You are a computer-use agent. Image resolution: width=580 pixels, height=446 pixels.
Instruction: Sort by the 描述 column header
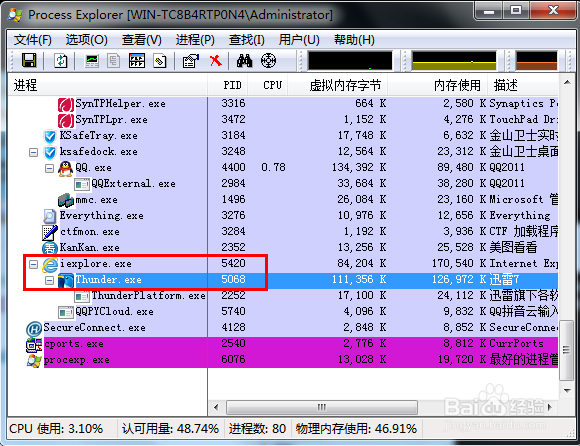point(523,85)
